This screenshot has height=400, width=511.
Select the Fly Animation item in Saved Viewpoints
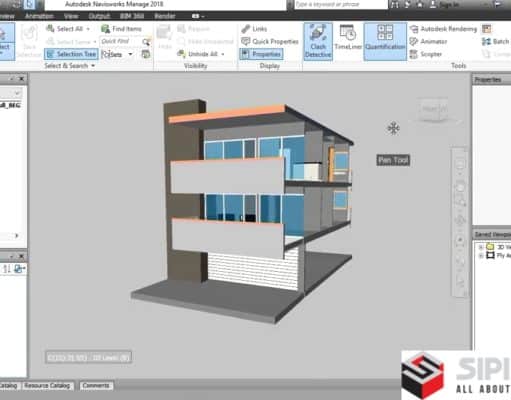pyautogui.click(x=499, y=256)
